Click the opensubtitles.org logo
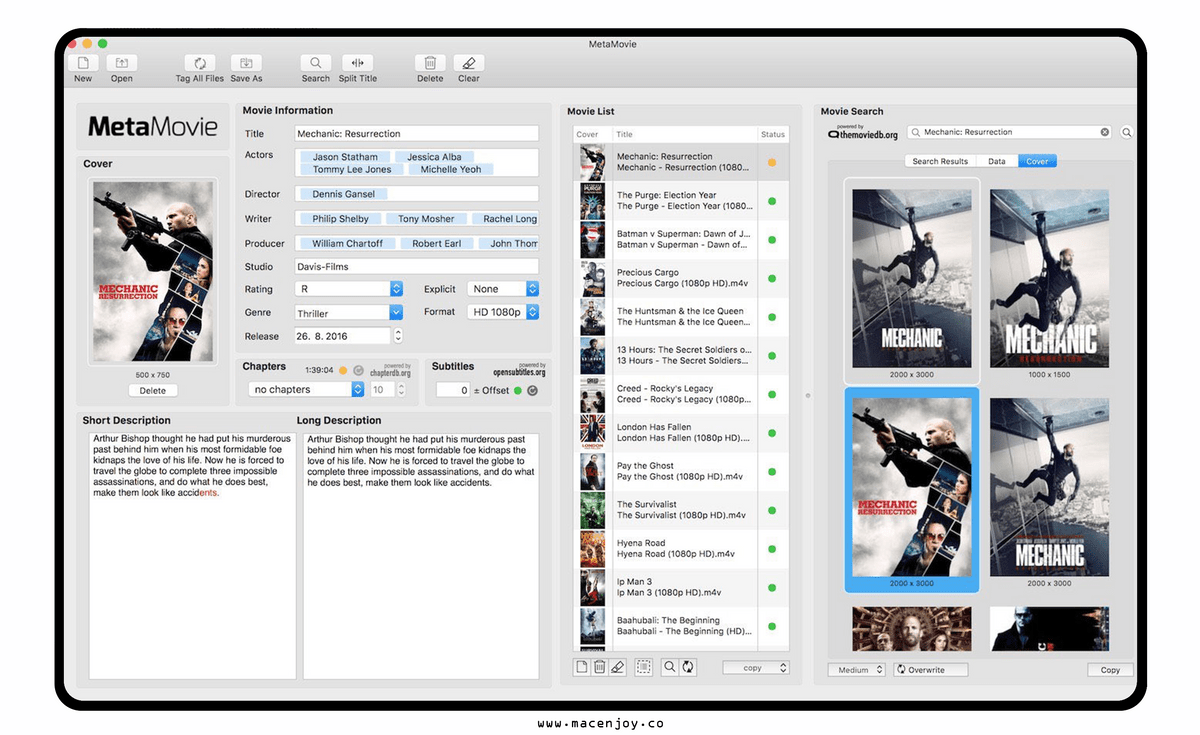The width and height of the screenshot is (1200, 735). coord(519,370)
